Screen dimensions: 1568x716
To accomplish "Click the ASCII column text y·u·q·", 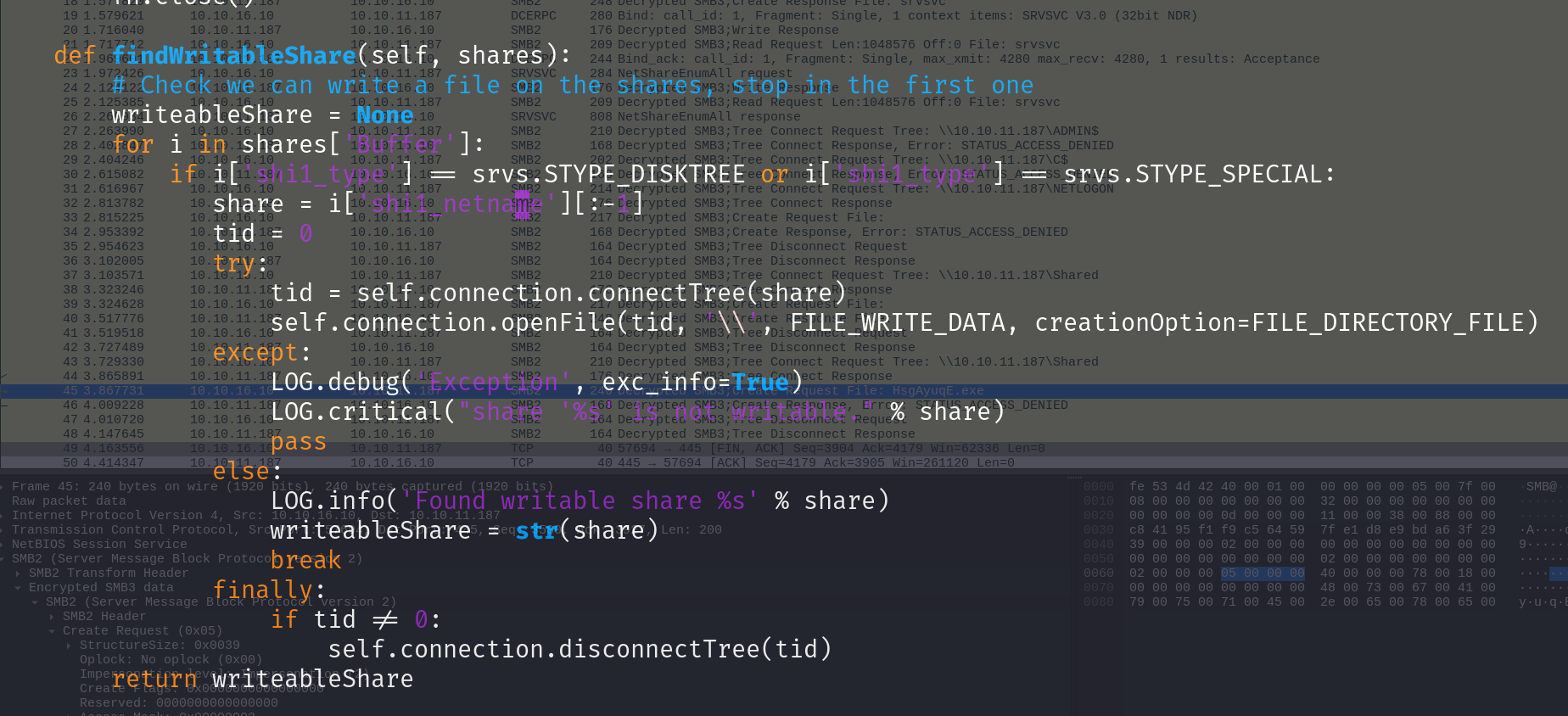I will pyautogui.click(x=1543, y=601).
